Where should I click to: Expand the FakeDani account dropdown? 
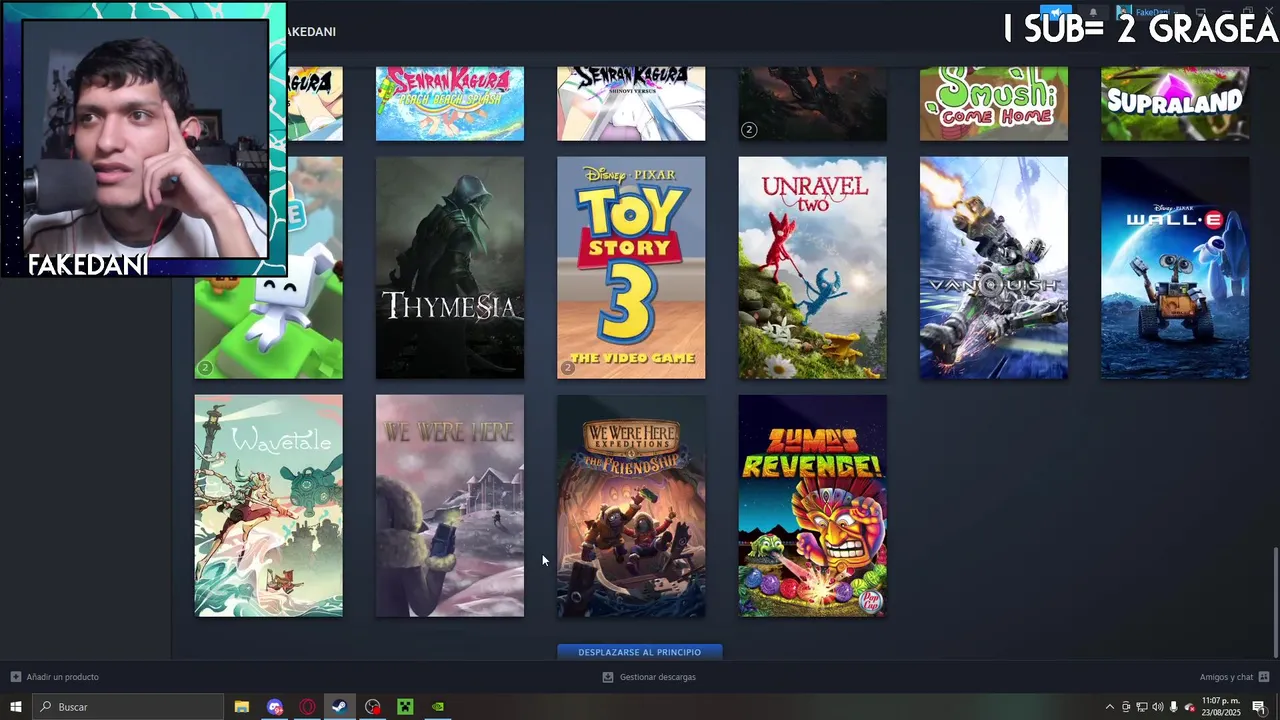[x=1150, y=13]
